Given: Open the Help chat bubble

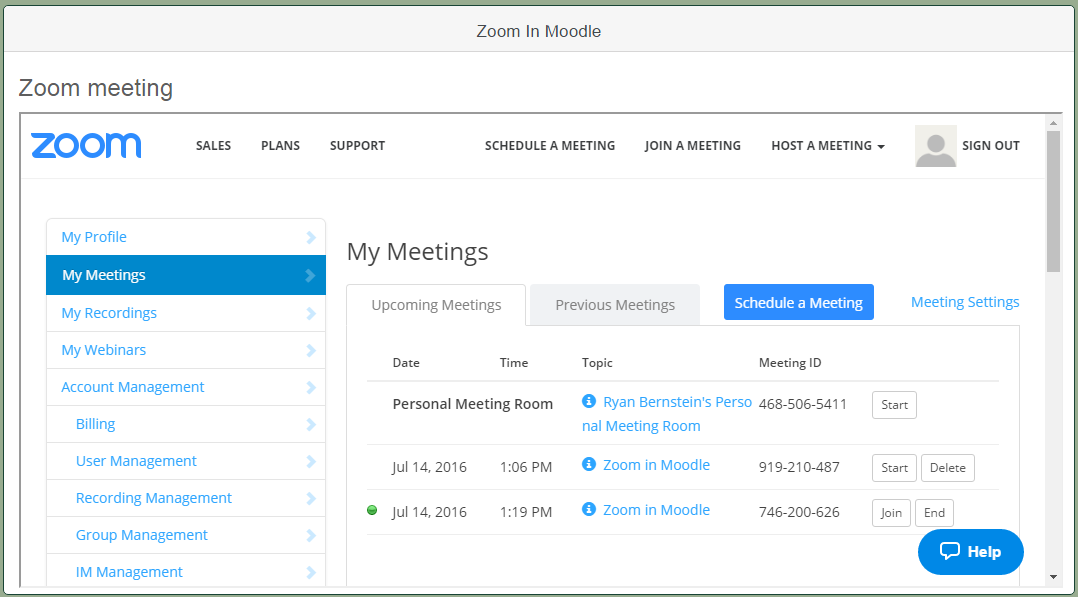Looking at the screenshot, I should [x=971, y=552].
